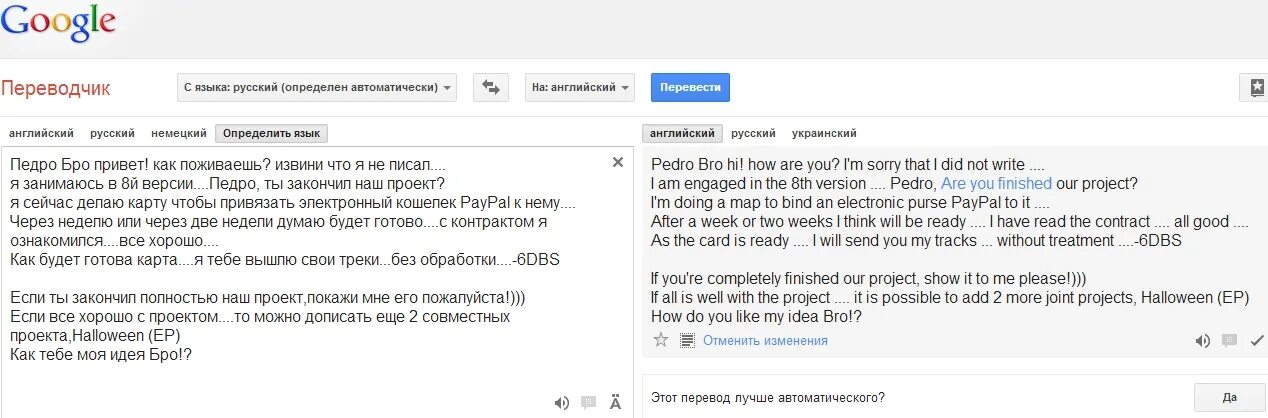Viewport: 1268px width, 418px height.
Task: Clear the source text with the X icon
Action: [x=617, y=162]
